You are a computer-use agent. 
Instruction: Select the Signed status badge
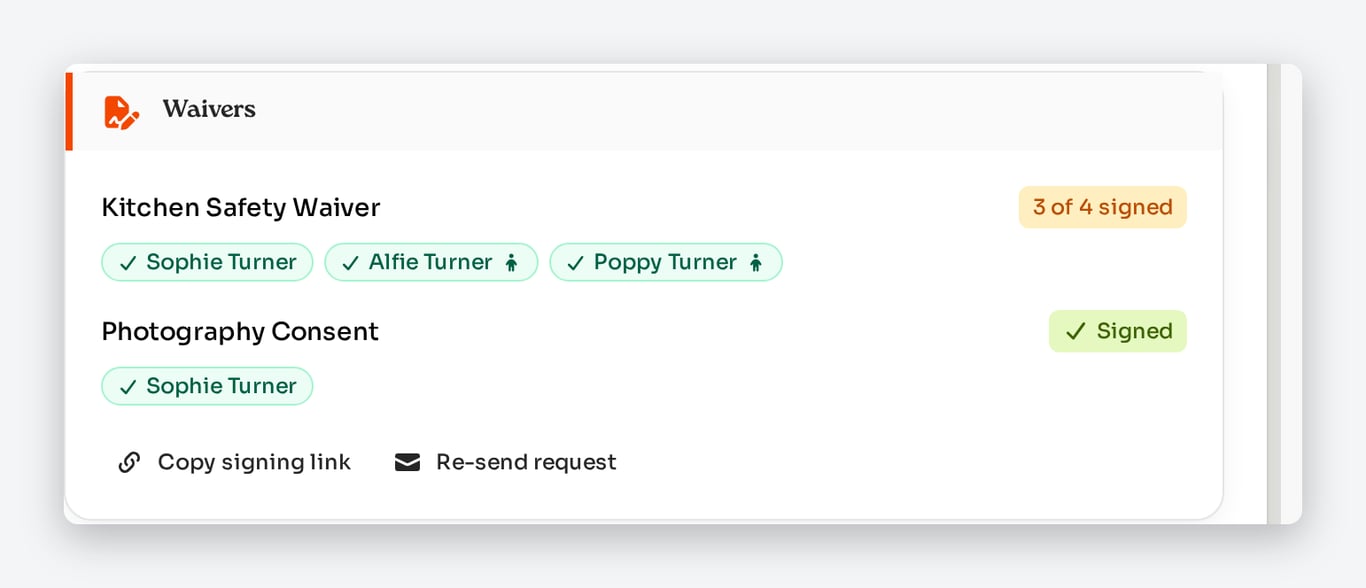[x=1118, y=331]
